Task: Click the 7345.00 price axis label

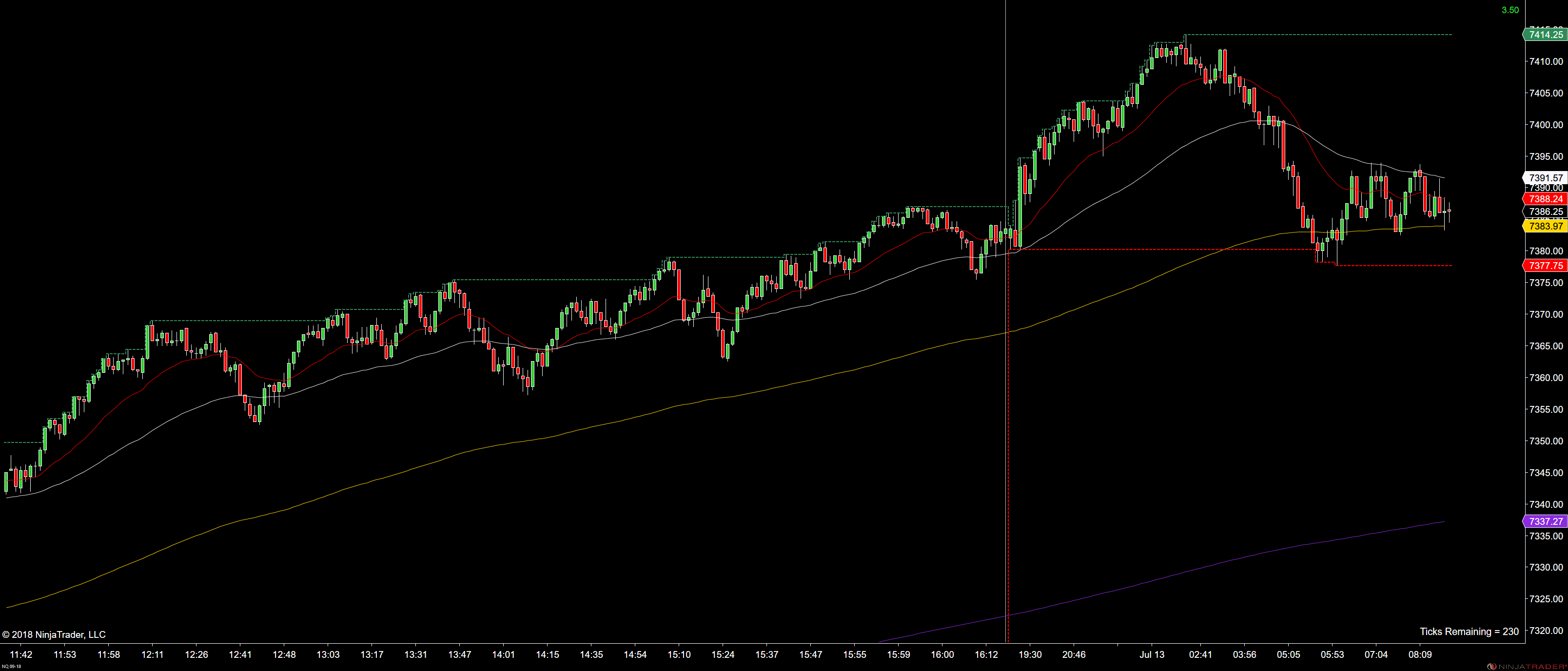Action: pyautogui.click(x=1546, y=473)
